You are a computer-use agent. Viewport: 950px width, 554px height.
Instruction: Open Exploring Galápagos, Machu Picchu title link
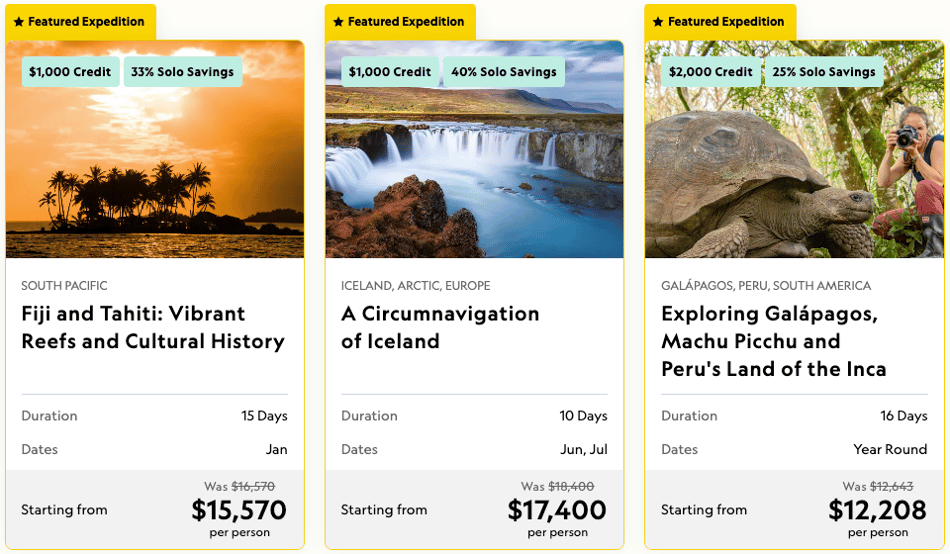(774, 341)
